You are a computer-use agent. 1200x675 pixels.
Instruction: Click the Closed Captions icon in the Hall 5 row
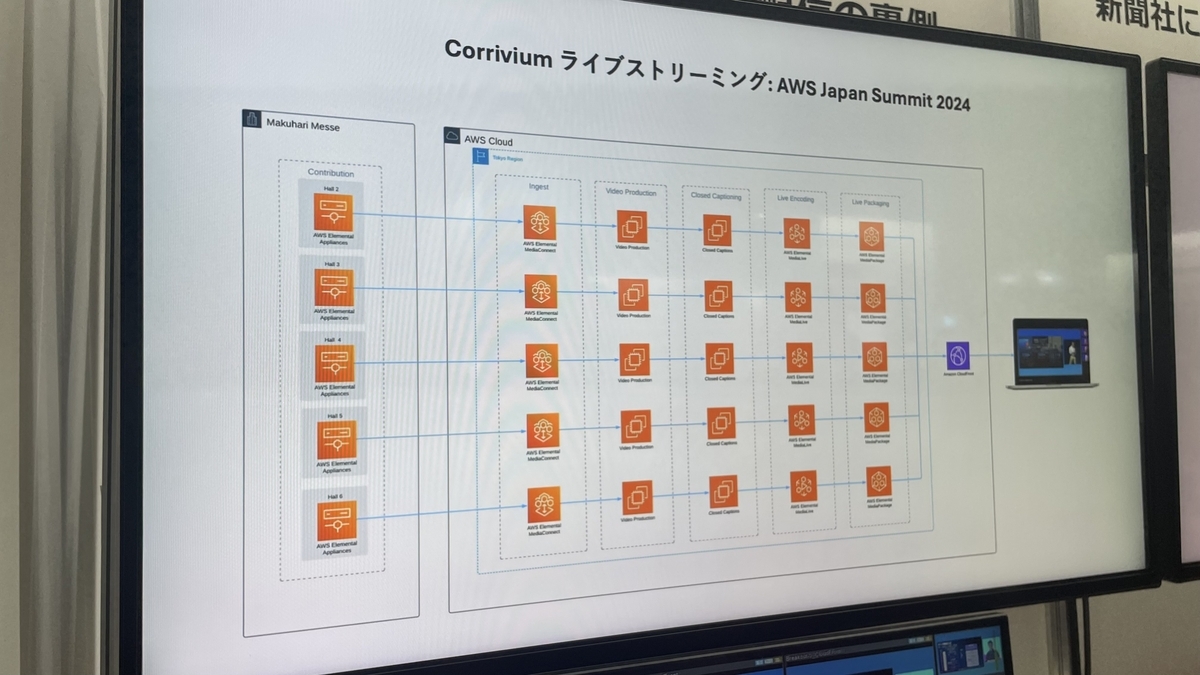[722, 424]
